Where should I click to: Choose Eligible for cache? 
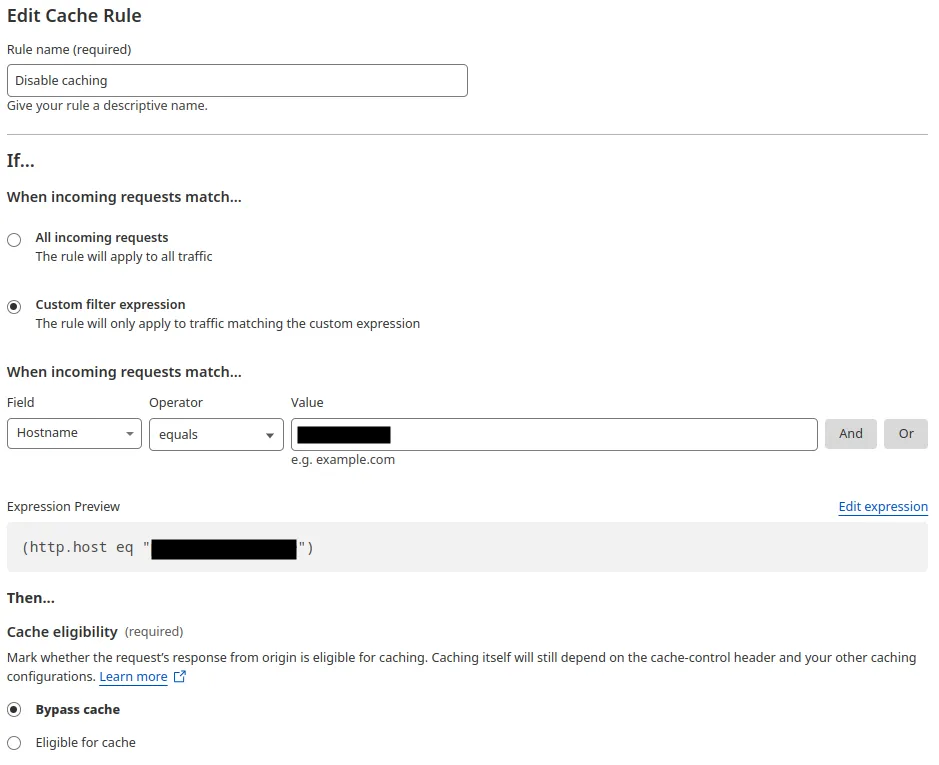(14, 742)
